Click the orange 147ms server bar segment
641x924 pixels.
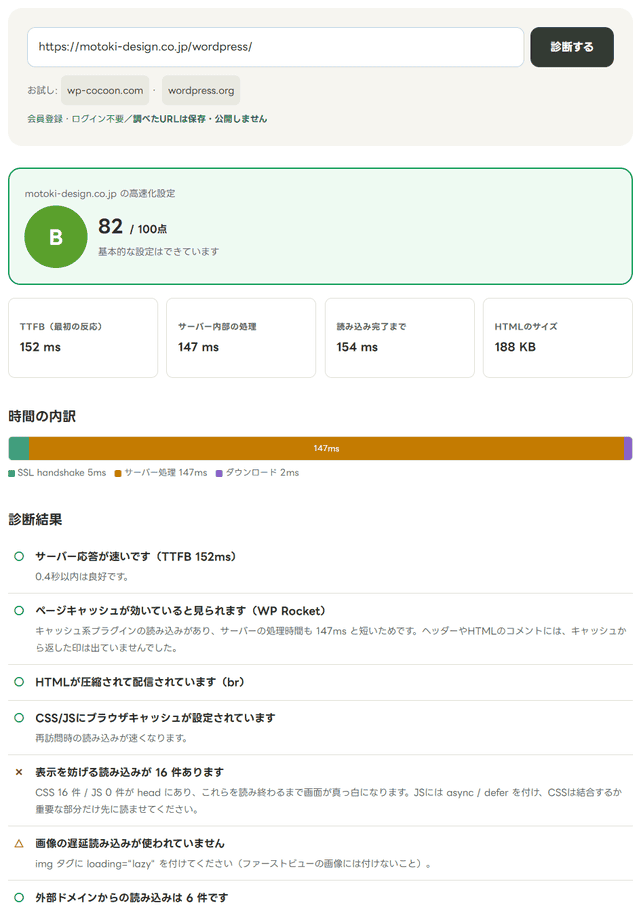point(326,448)
